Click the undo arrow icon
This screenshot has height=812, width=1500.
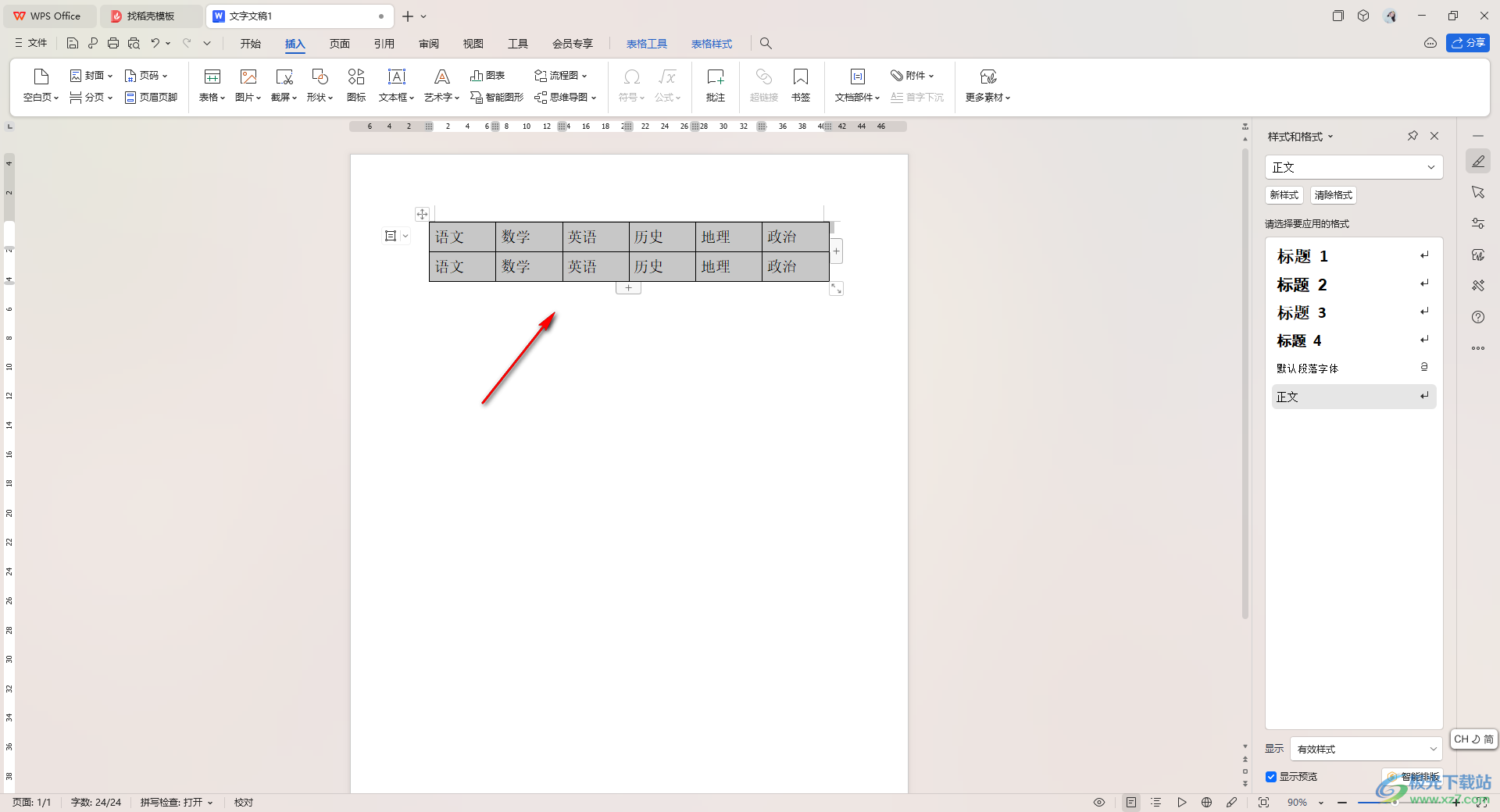(155, 44)
